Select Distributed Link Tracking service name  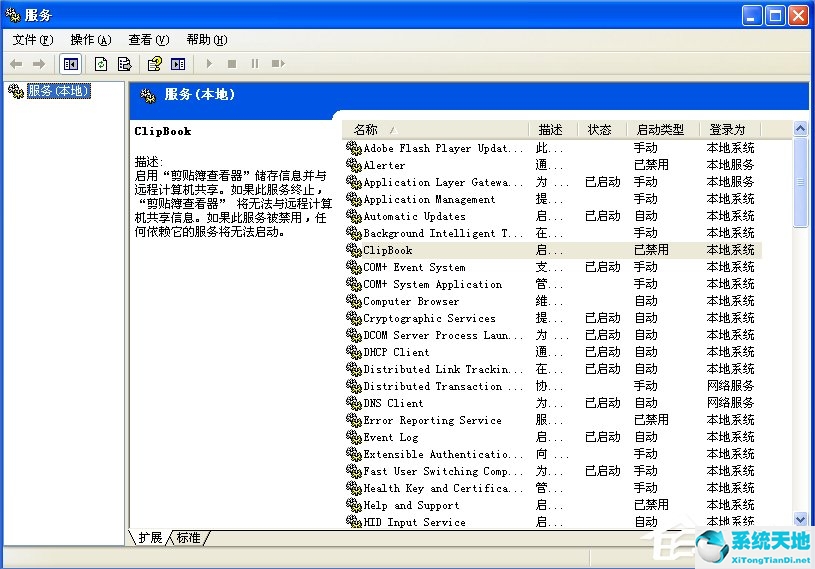tap(443, 369)
